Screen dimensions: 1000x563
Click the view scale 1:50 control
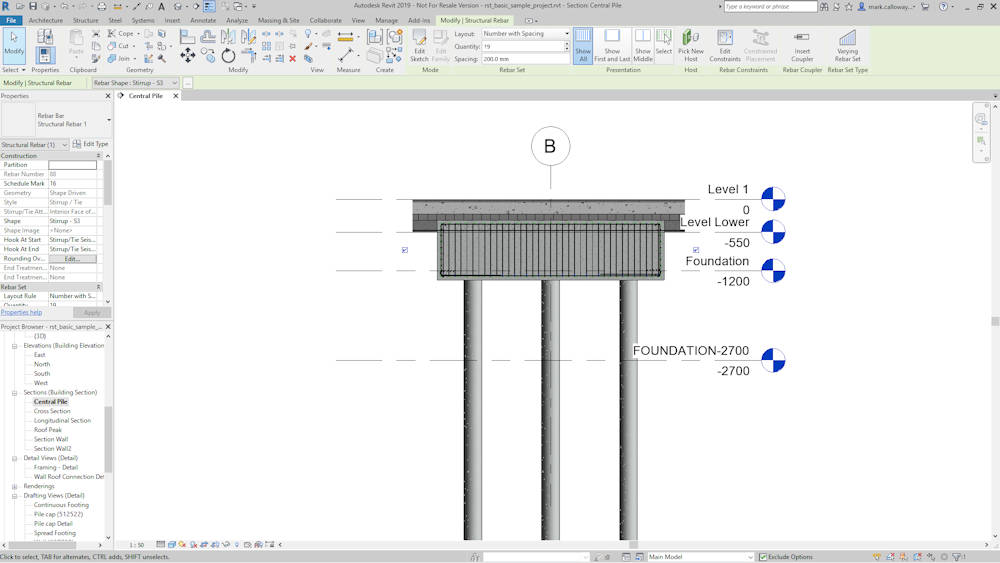[136, 545]
